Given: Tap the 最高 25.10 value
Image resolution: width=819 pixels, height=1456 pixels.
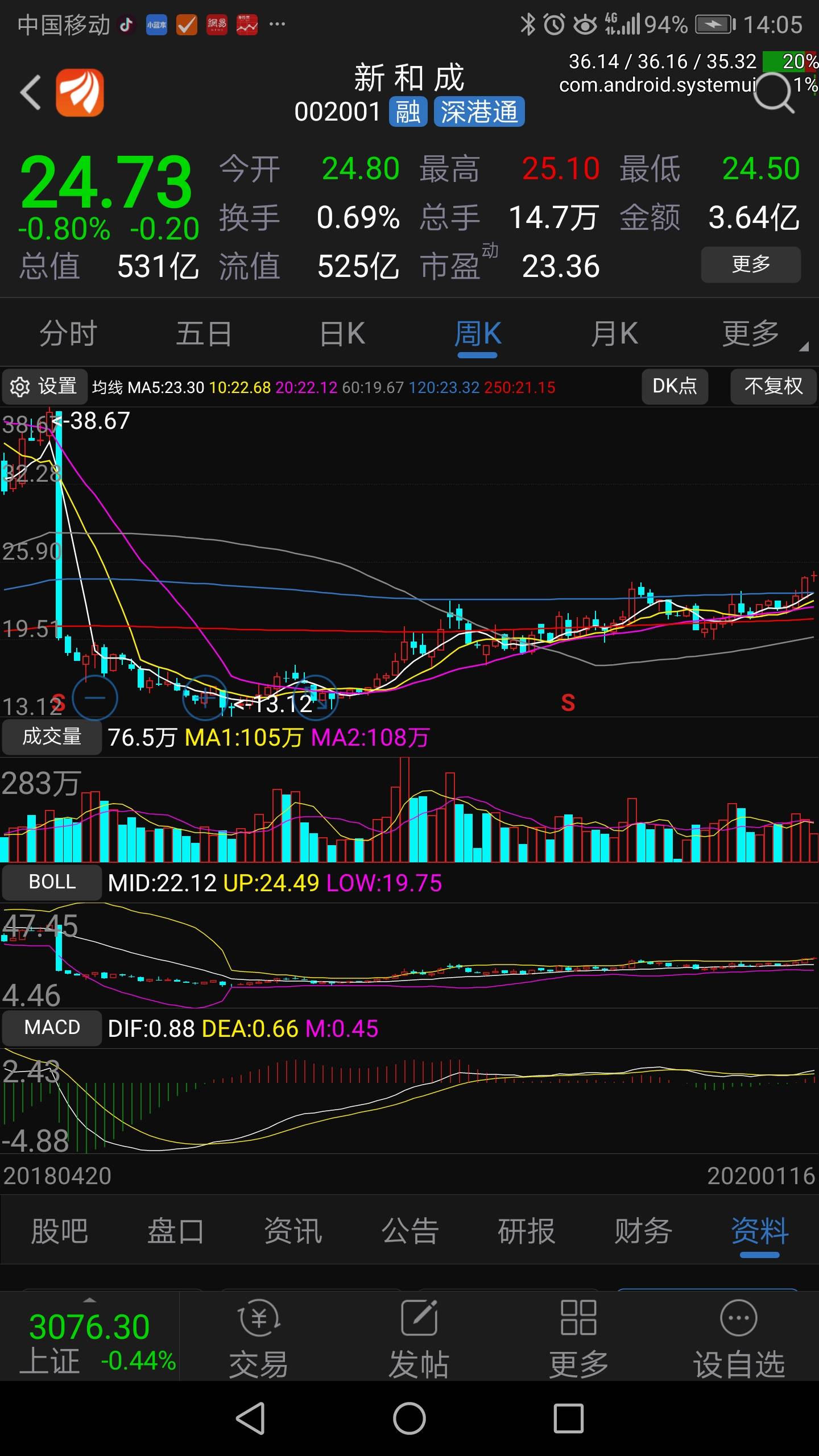Looking at the screenshot, I should coord(561,169).
